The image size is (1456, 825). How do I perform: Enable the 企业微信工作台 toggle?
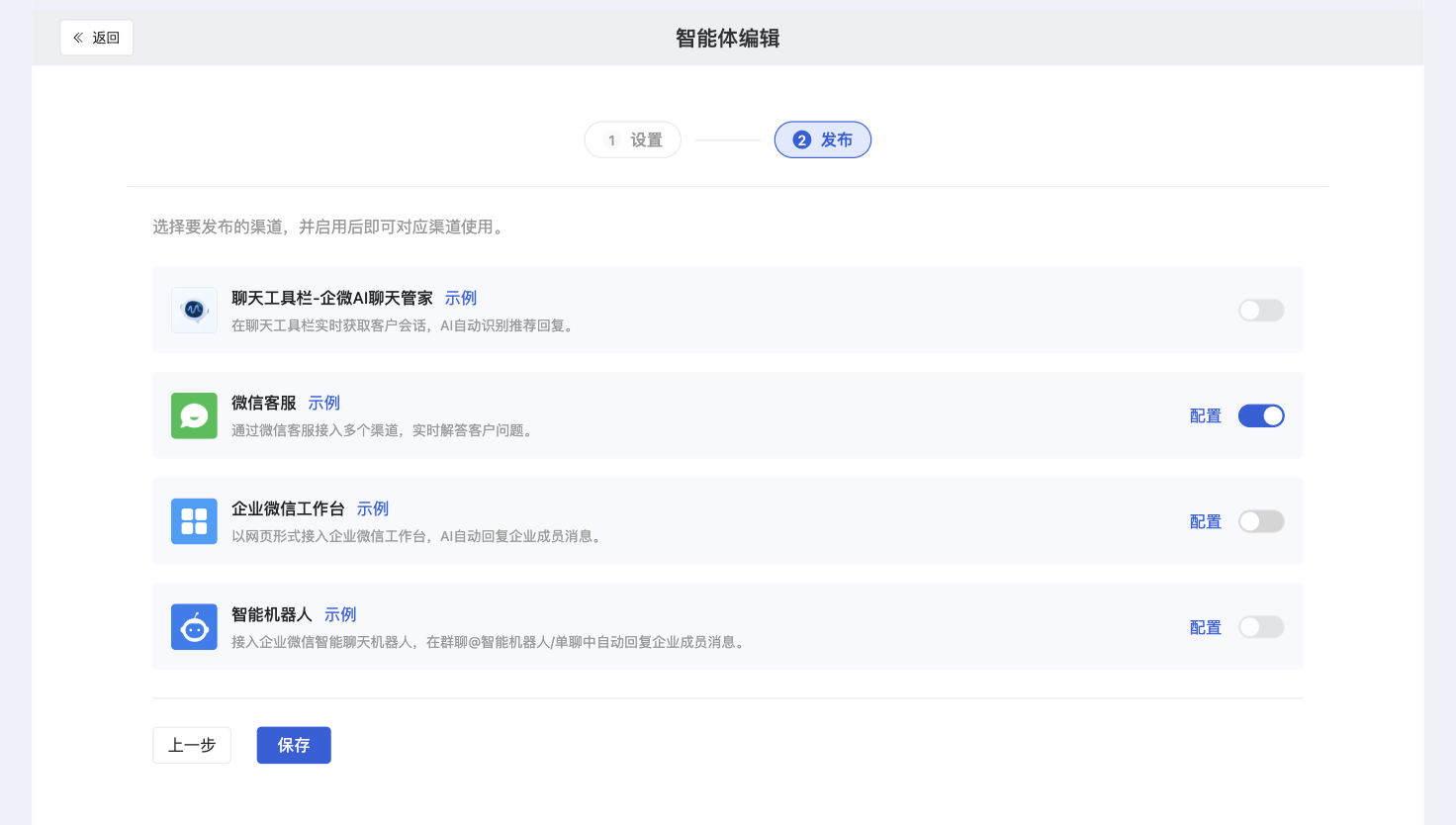(x=1261, y=521)
